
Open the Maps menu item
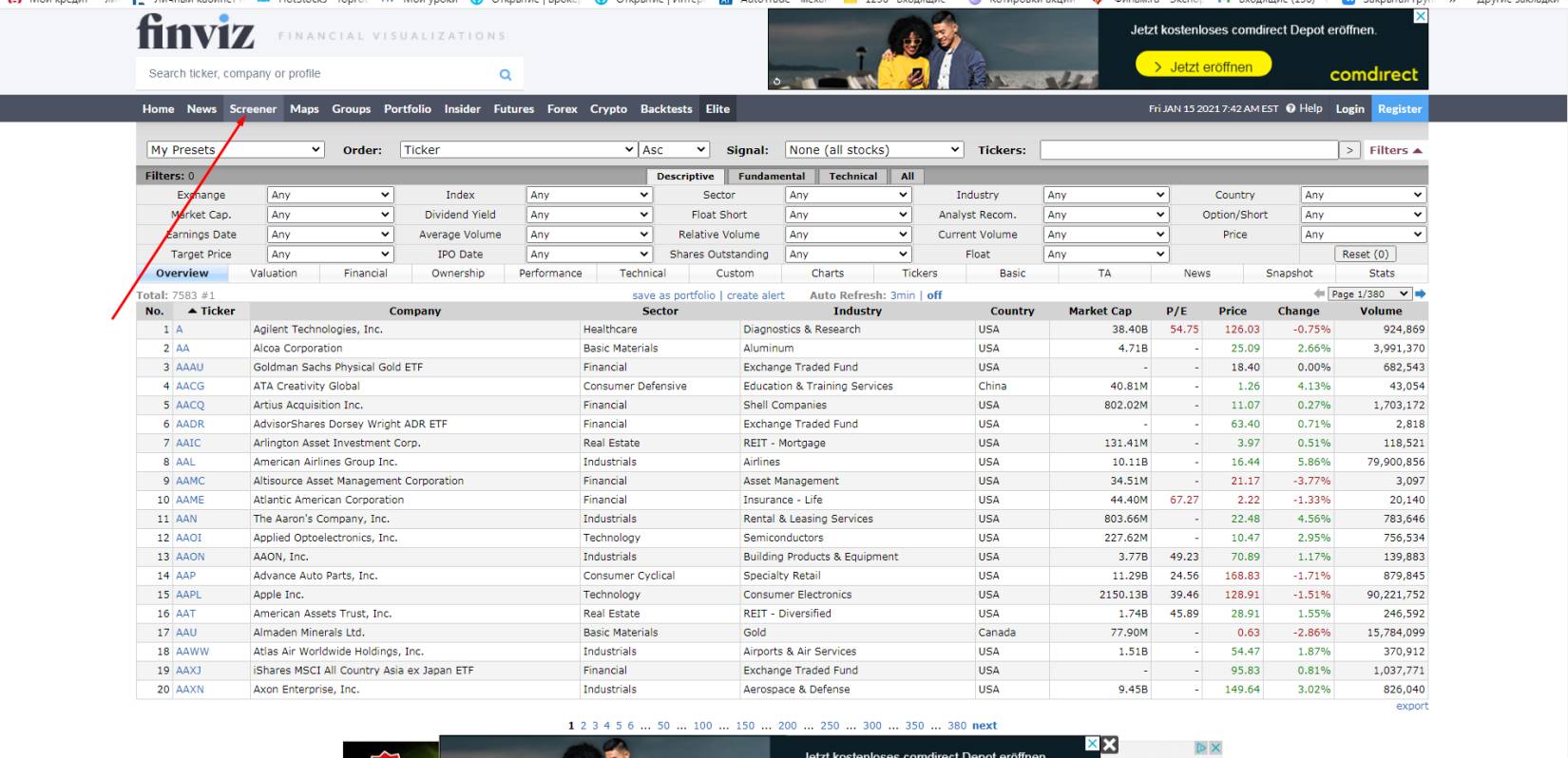(304, 109)
